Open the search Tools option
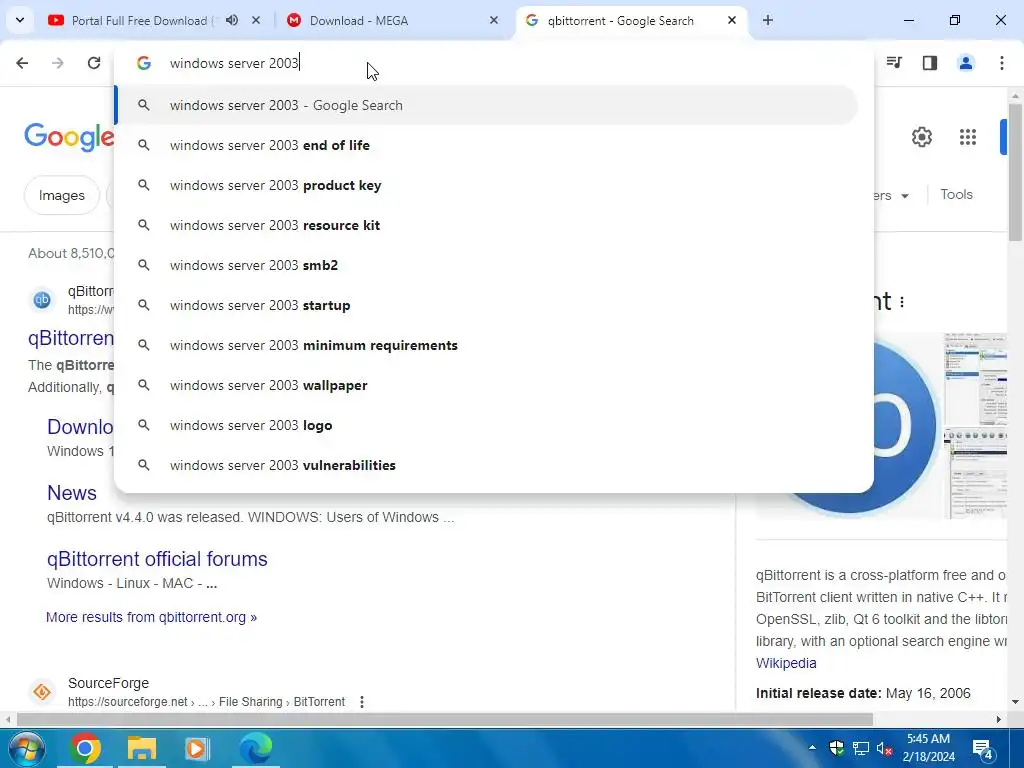This screenshot has width=1024, height=768. [956, 195]
